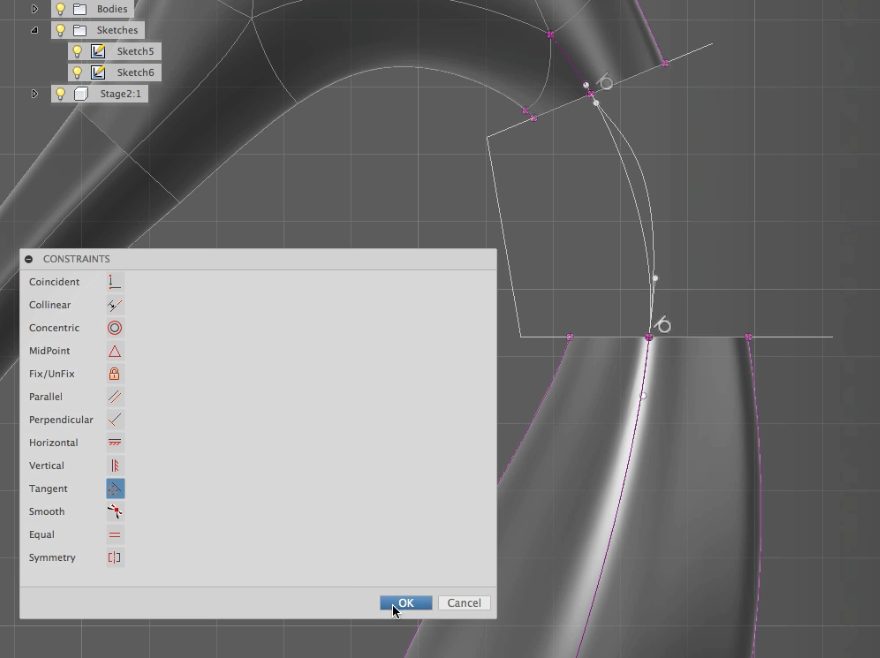Select the Coincident constraint icon
This screenshot has height=658, width=880.
pos(114,281)
